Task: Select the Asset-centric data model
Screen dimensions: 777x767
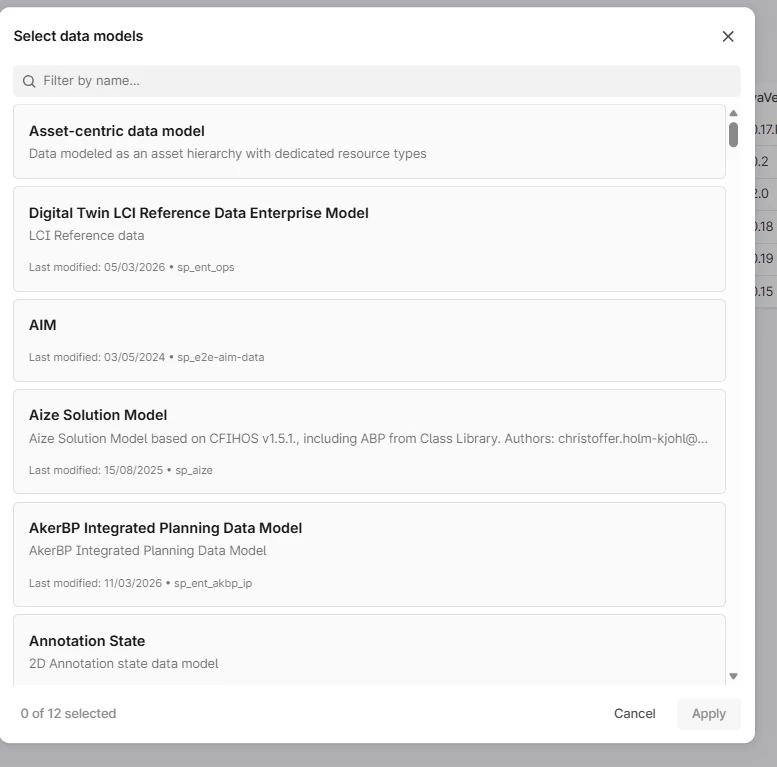Action: (369, 141)
